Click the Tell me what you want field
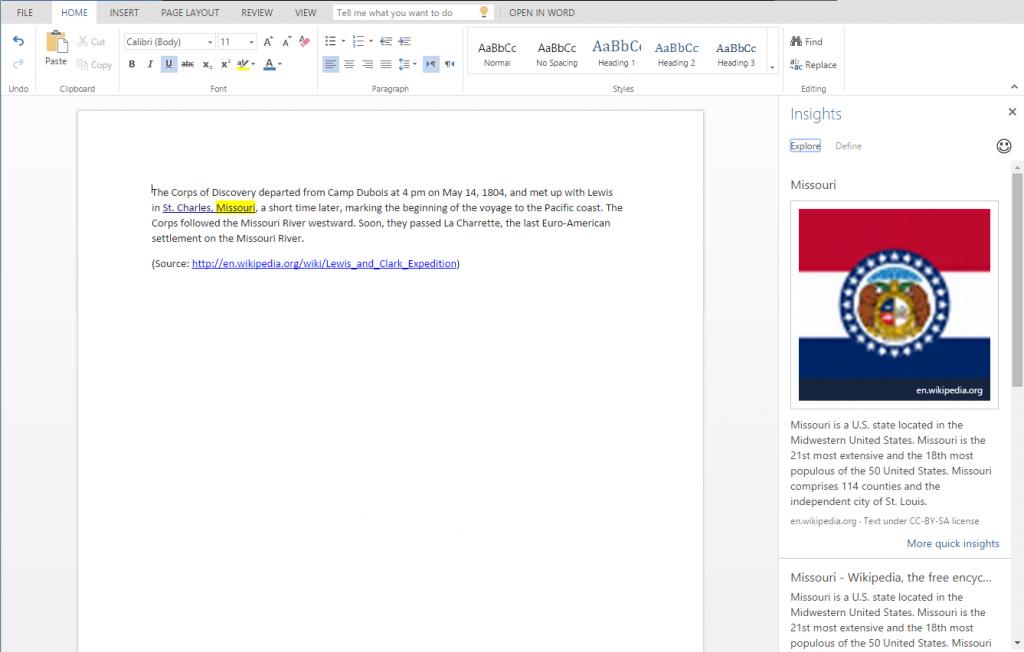The image size is (1024, 652). (x=405, y=13)
